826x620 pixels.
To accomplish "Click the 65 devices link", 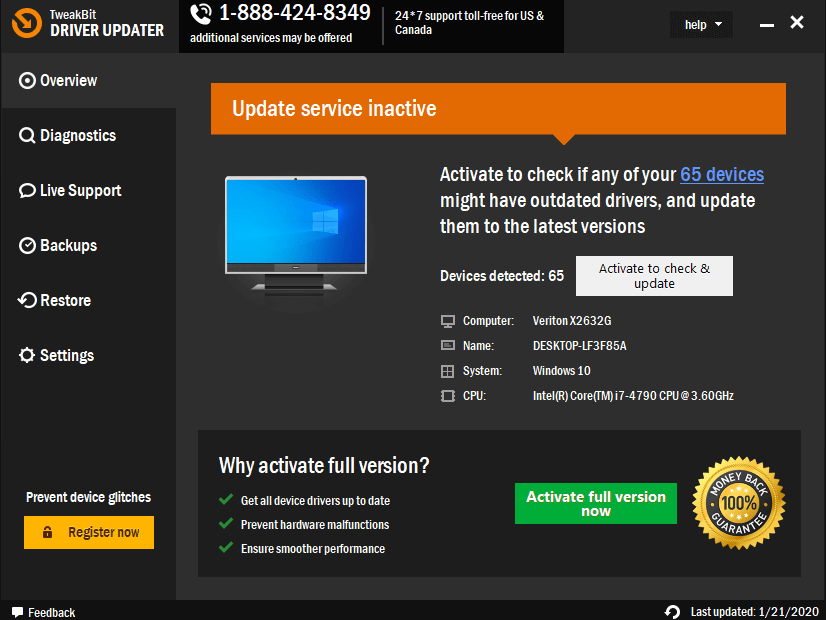I will point(722,174).
